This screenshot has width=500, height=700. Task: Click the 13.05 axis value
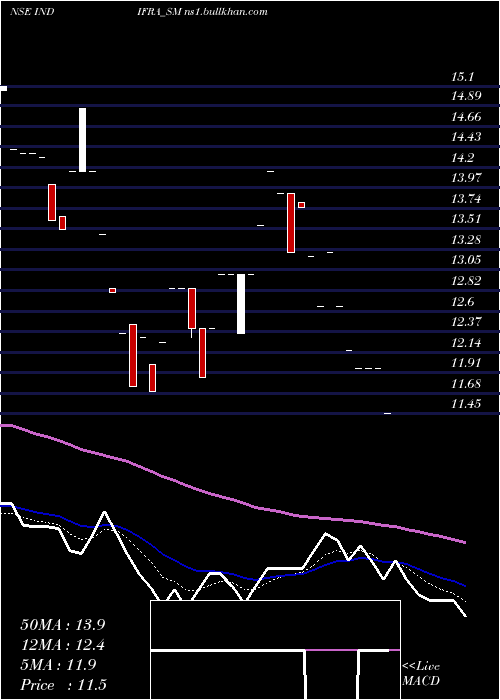(x=466, y=260)
